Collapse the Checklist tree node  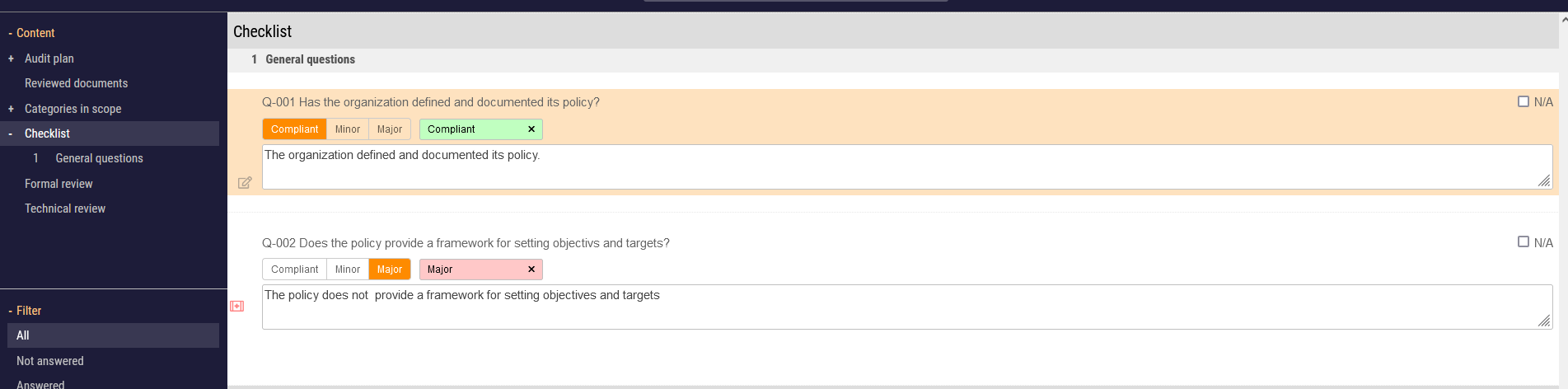coord(11,134)
